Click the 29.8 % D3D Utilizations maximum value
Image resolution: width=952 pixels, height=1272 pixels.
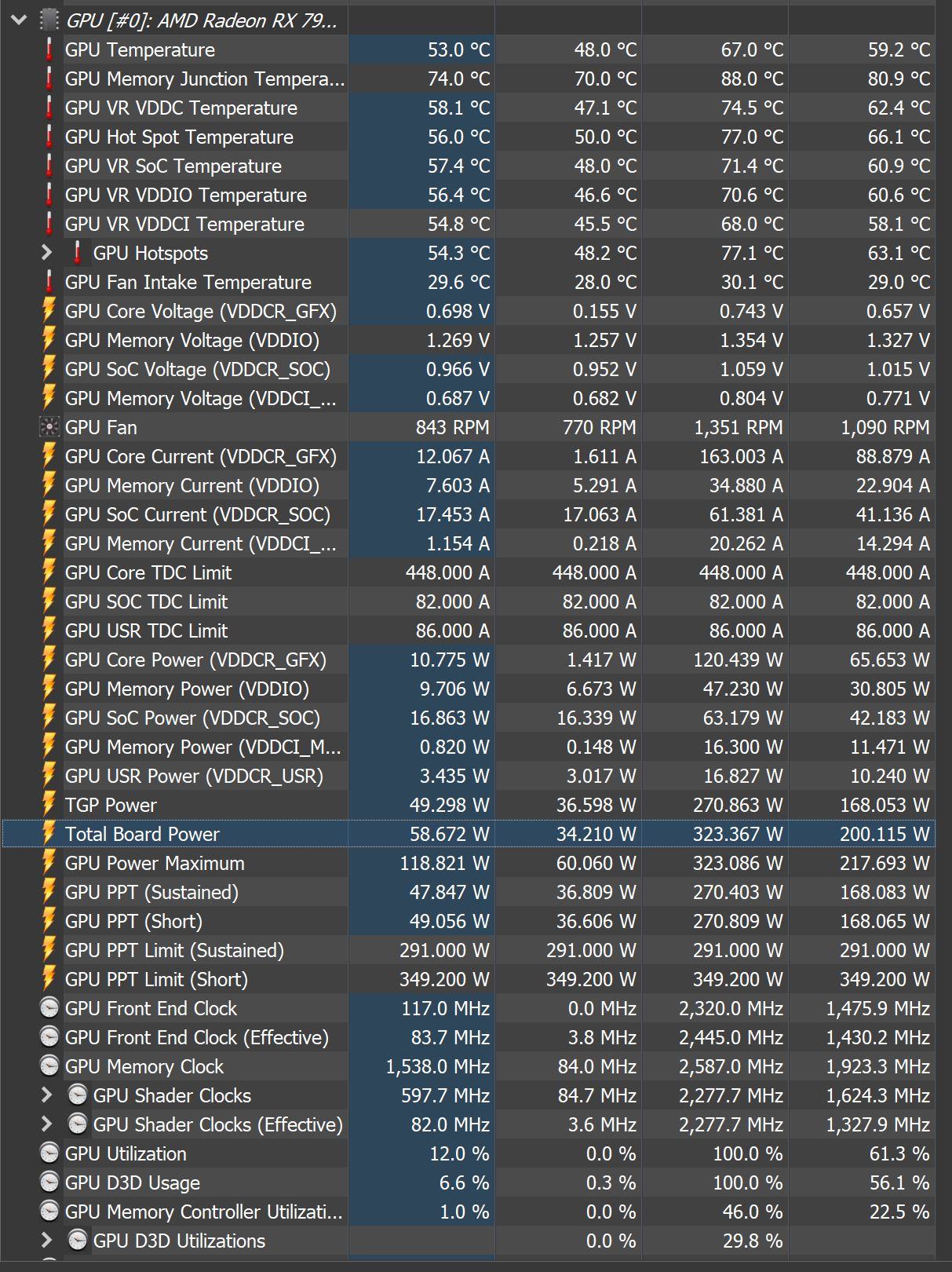point(752,1241)
